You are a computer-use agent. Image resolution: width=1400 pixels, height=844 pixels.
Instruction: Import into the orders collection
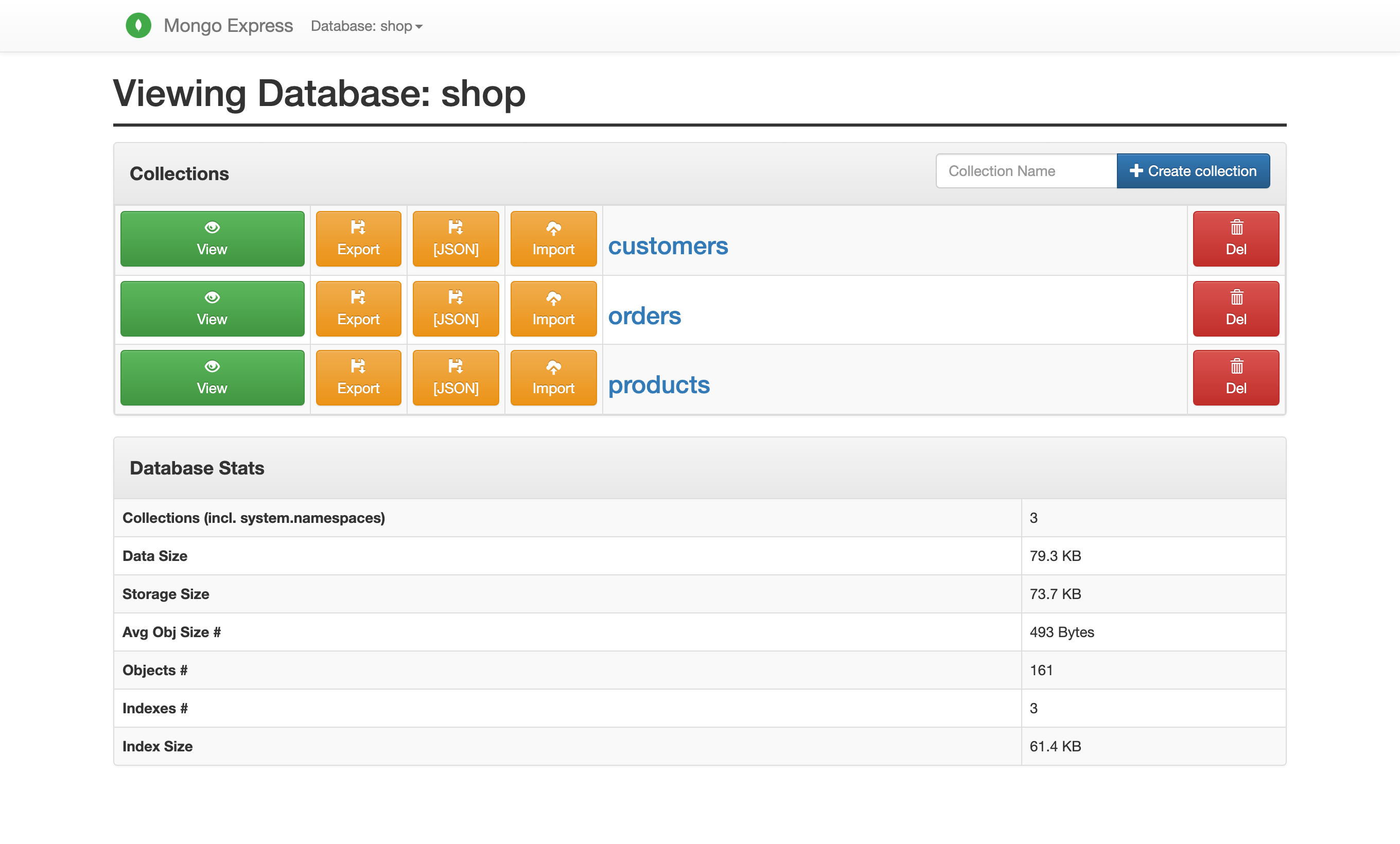coord(553,309)
